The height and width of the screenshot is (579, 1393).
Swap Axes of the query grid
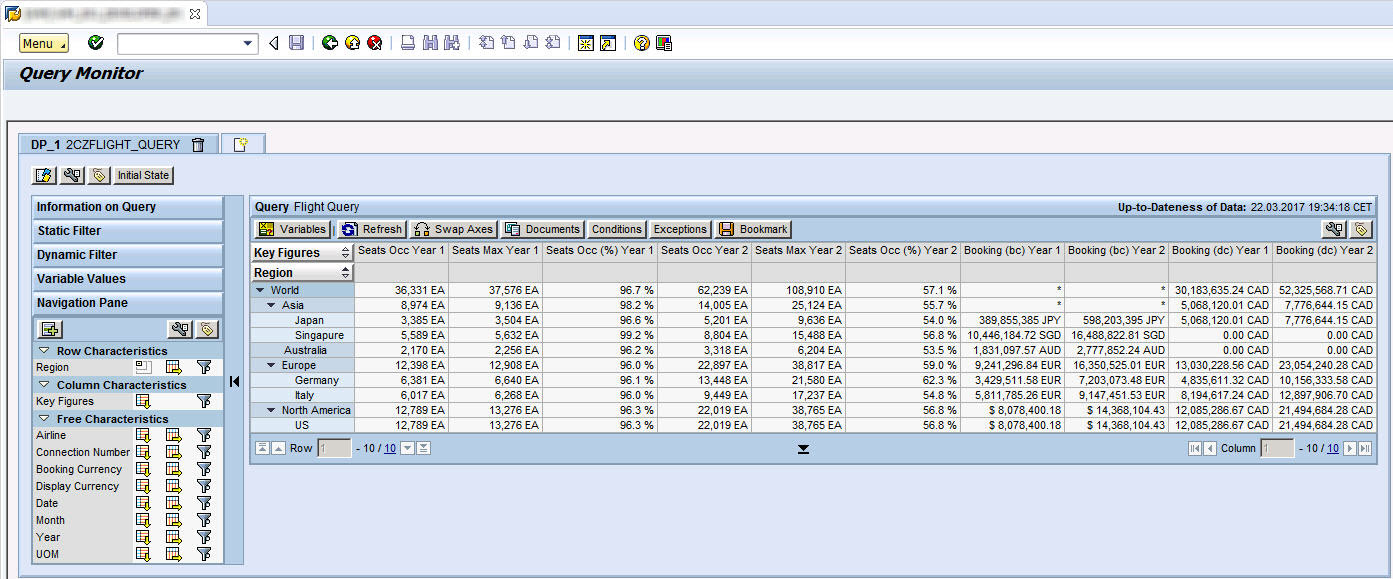click(452, 229)
